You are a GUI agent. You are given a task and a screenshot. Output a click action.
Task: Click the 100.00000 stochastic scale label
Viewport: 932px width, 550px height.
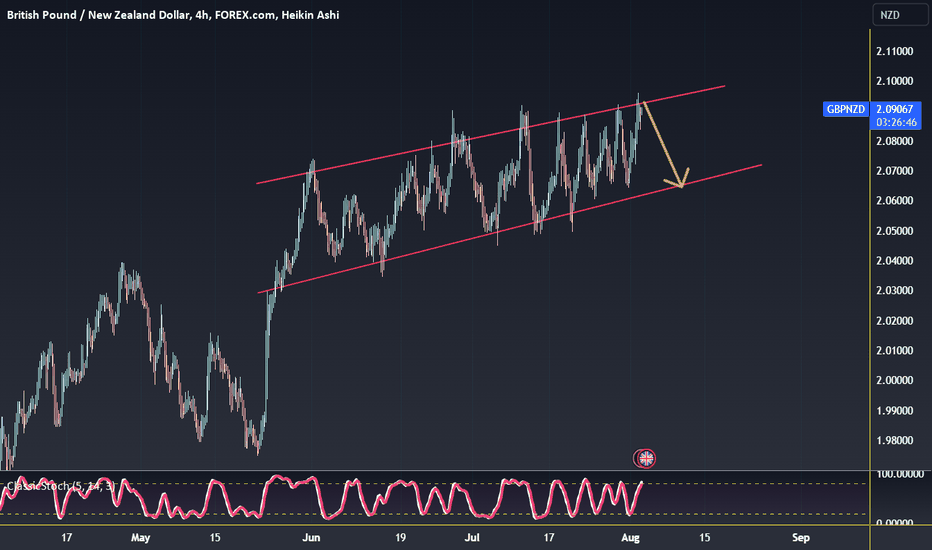tap(900, 474)
